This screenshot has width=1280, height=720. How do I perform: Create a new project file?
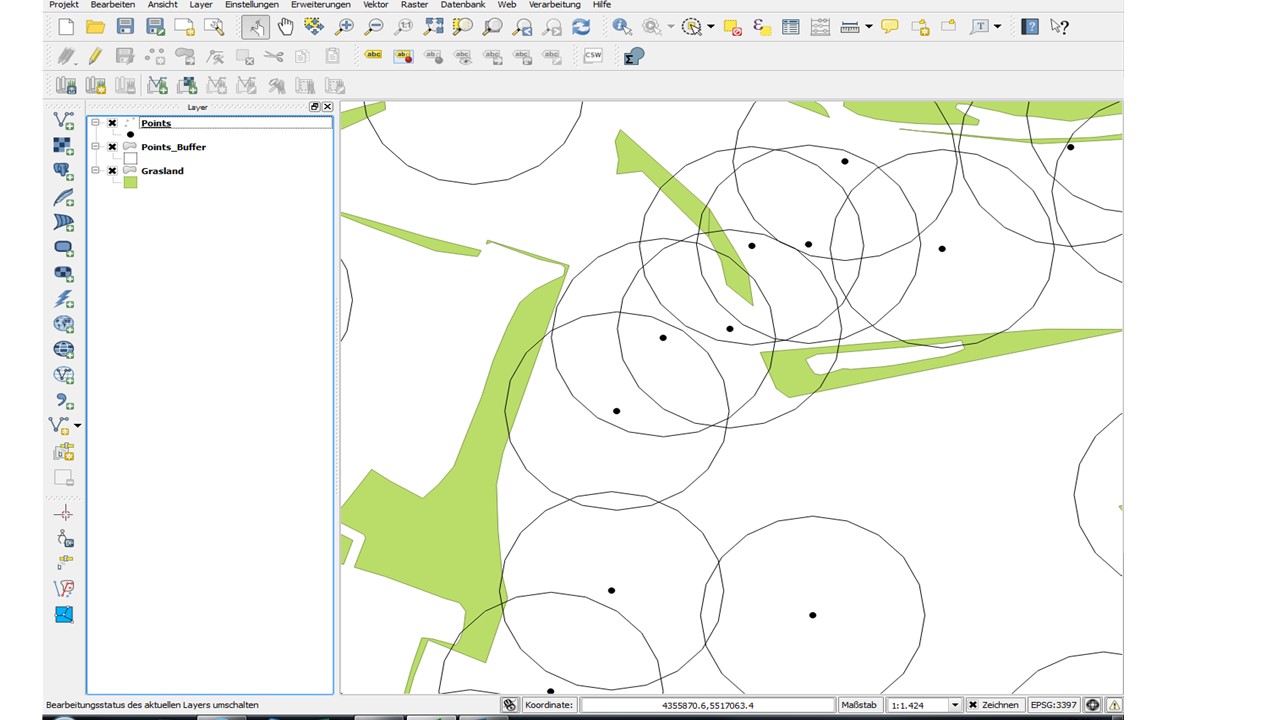[66, 27]
